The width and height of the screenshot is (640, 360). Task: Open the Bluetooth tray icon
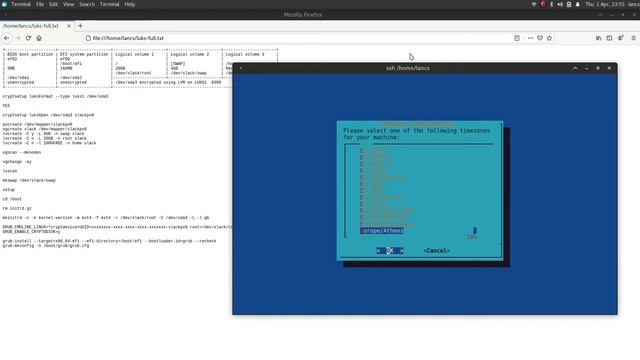pyautogui.click(x=551, y=4)
